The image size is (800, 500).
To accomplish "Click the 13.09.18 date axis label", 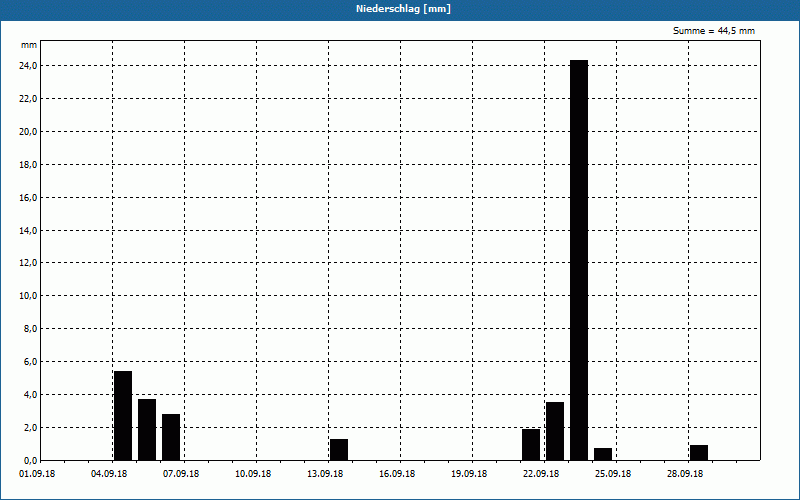I will coord(325,474).
